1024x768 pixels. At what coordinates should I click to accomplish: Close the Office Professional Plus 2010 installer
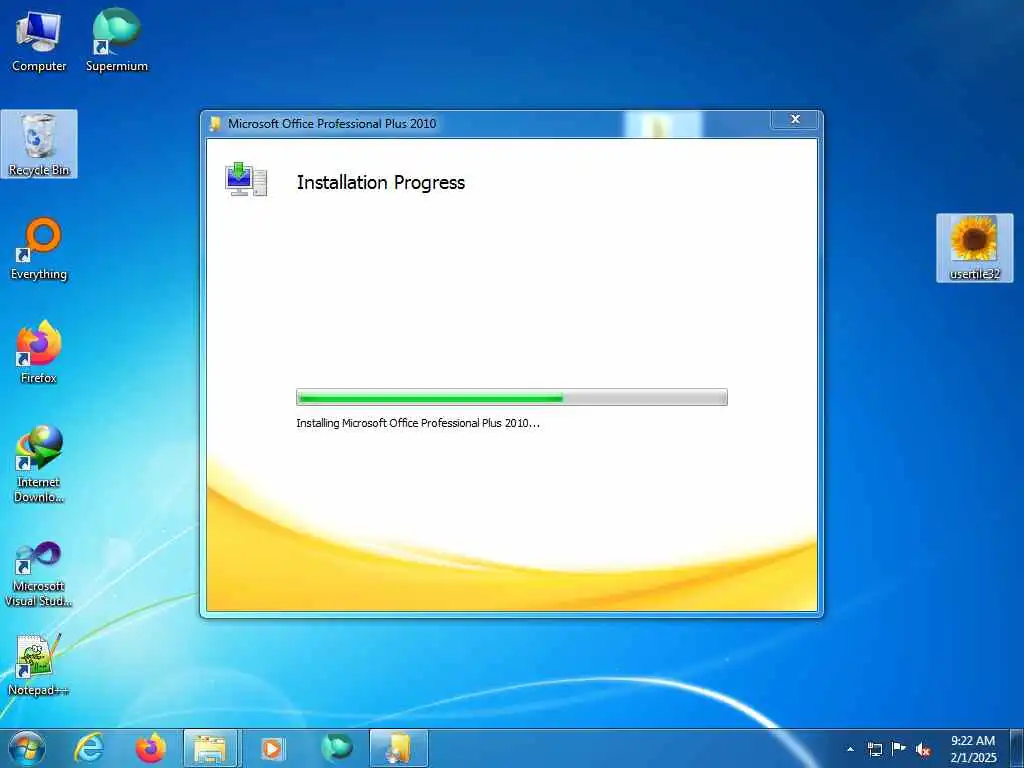point(795,120)
